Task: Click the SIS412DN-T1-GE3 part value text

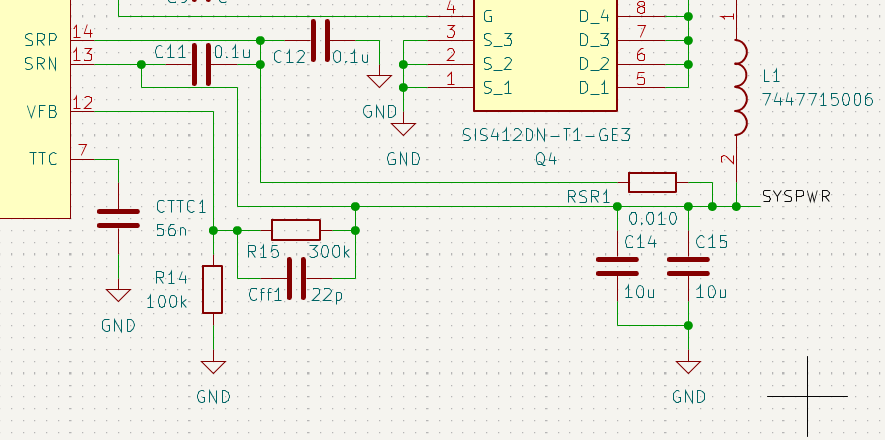Action: tap(546, 135)
